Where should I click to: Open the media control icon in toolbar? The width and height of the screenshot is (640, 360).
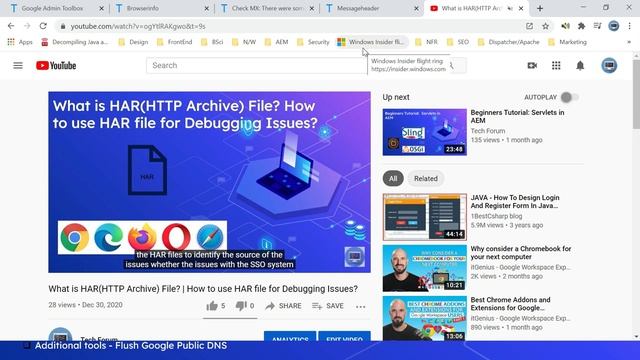coord(598,26)
